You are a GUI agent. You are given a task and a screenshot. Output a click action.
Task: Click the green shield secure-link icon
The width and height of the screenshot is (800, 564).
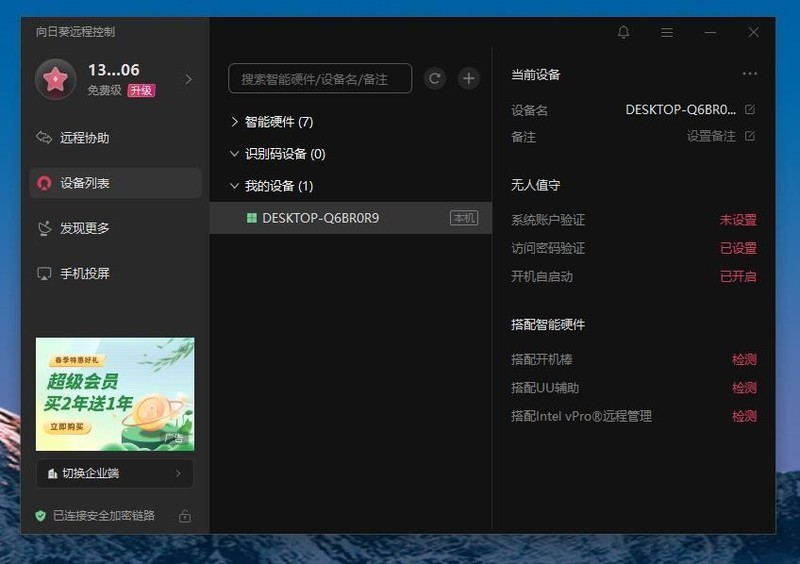point(41,516)
